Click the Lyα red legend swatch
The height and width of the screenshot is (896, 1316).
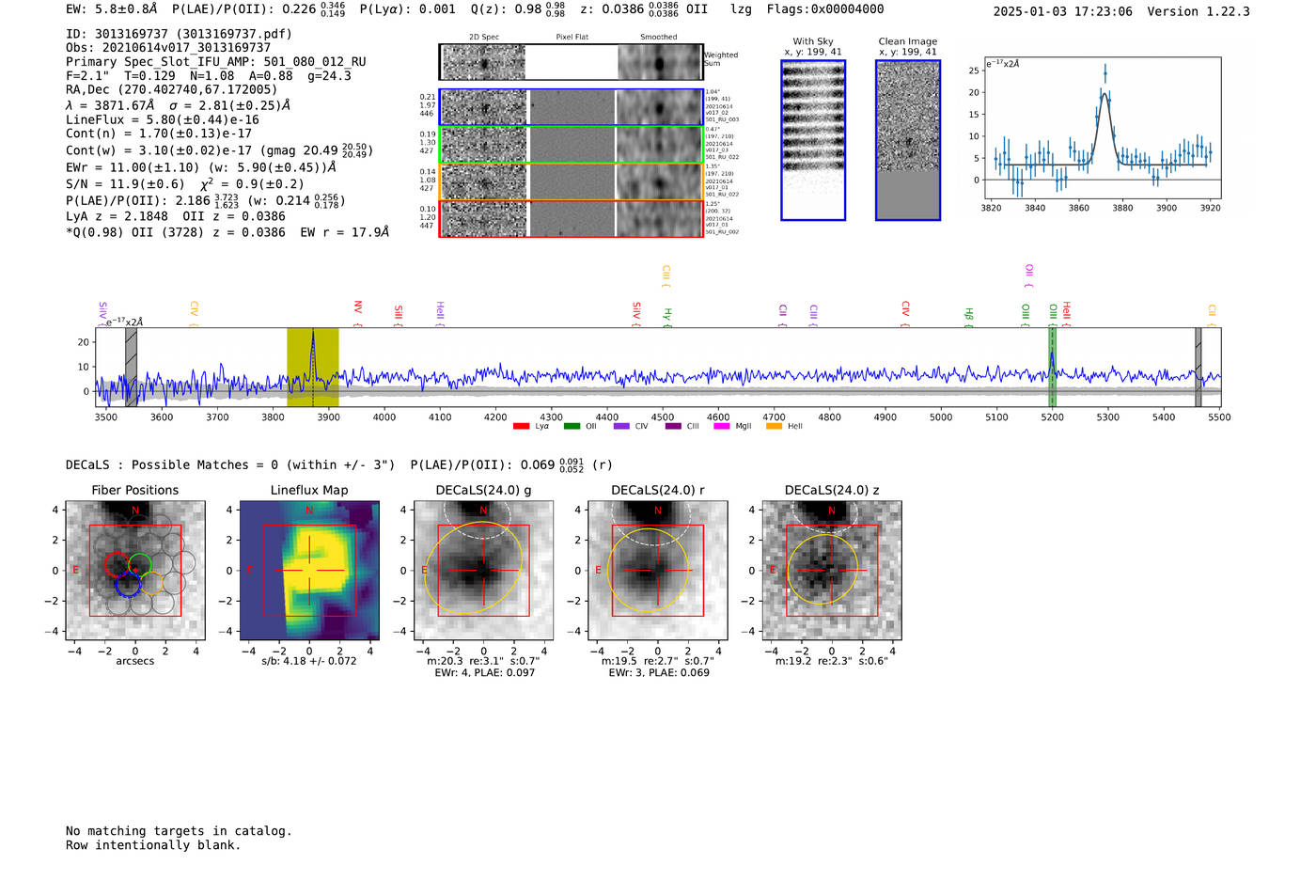click(521, 427)
